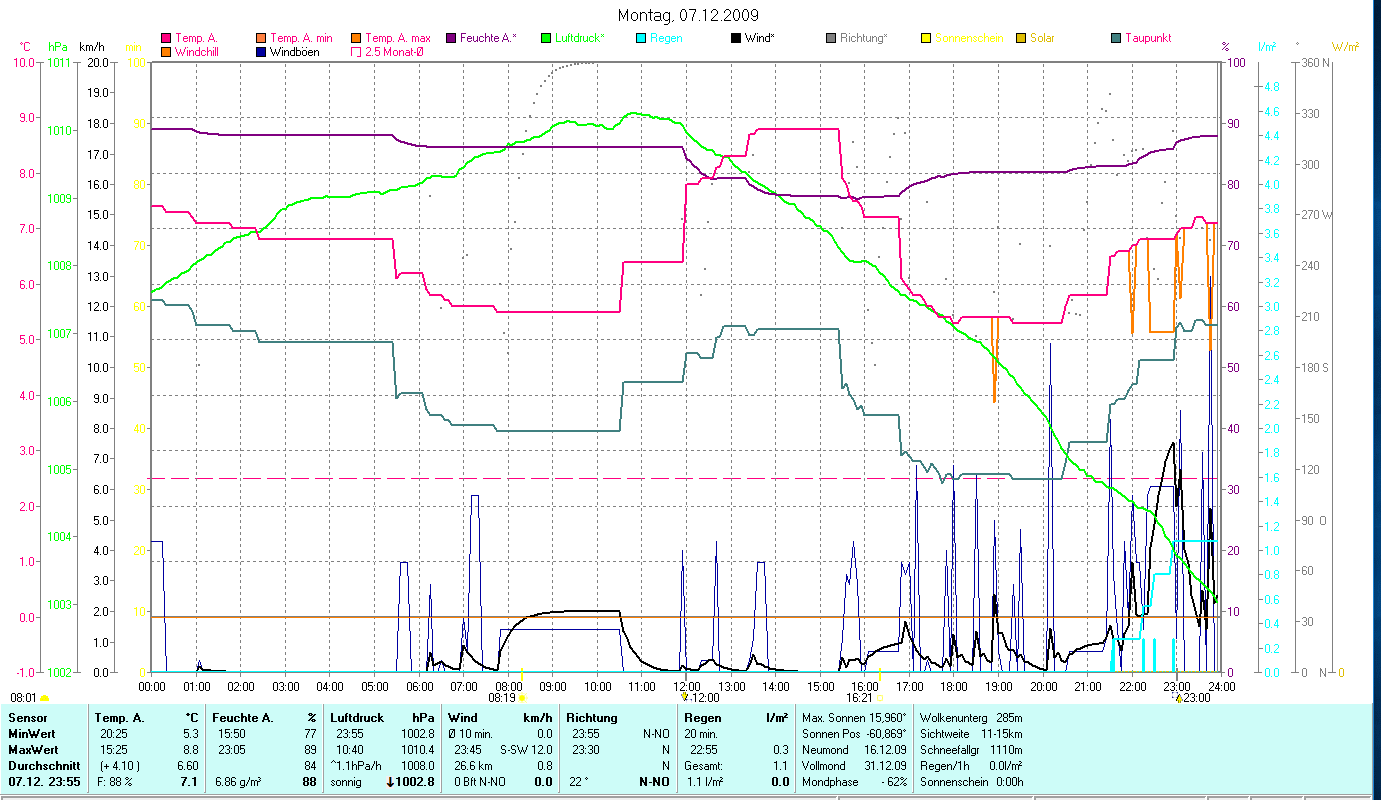Click the Neumond 16.12.09 entry
This screenshot has height=800, width=1381.
click(x=854, y=749)
